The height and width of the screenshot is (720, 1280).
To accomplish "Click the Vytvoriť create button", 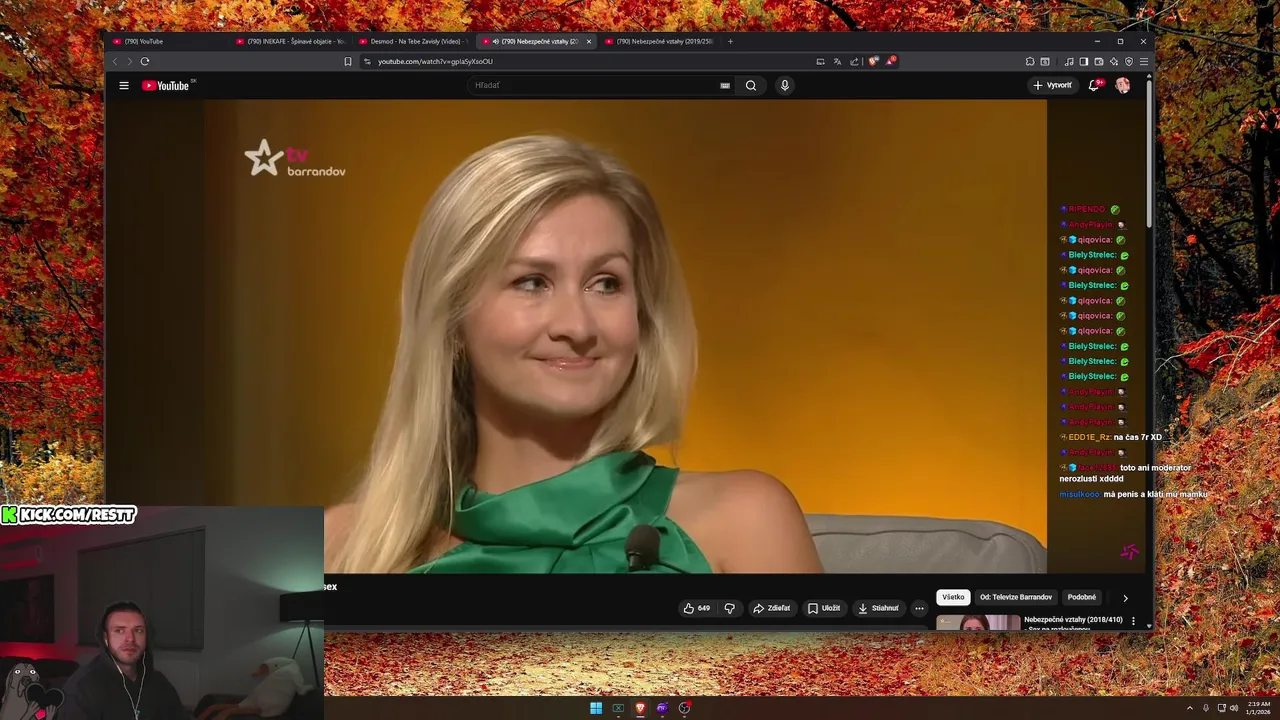I will (x=1052, y=85).
